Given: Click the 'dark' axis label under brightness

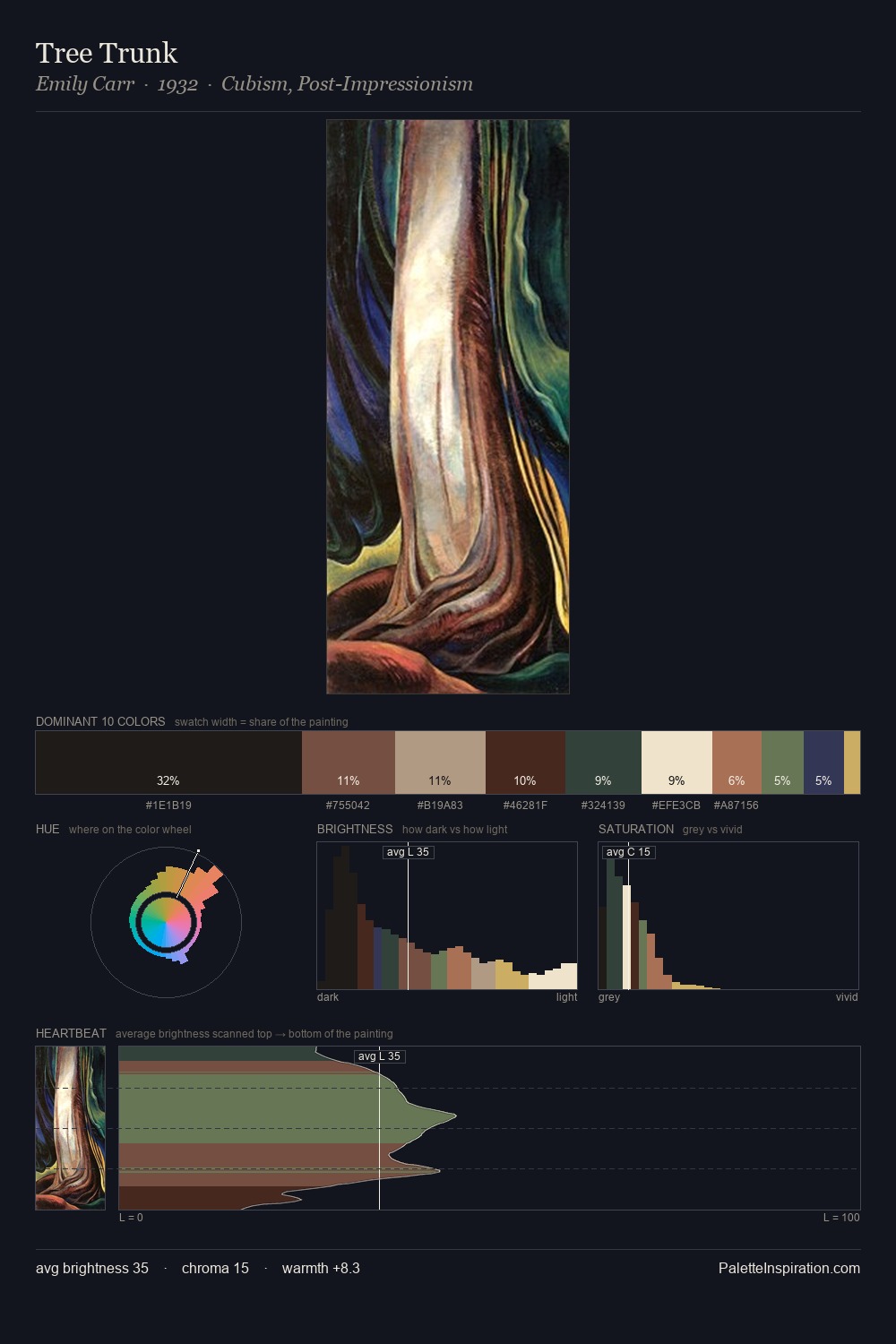Looking at the screenshot, I should click(x=328, y=997).
